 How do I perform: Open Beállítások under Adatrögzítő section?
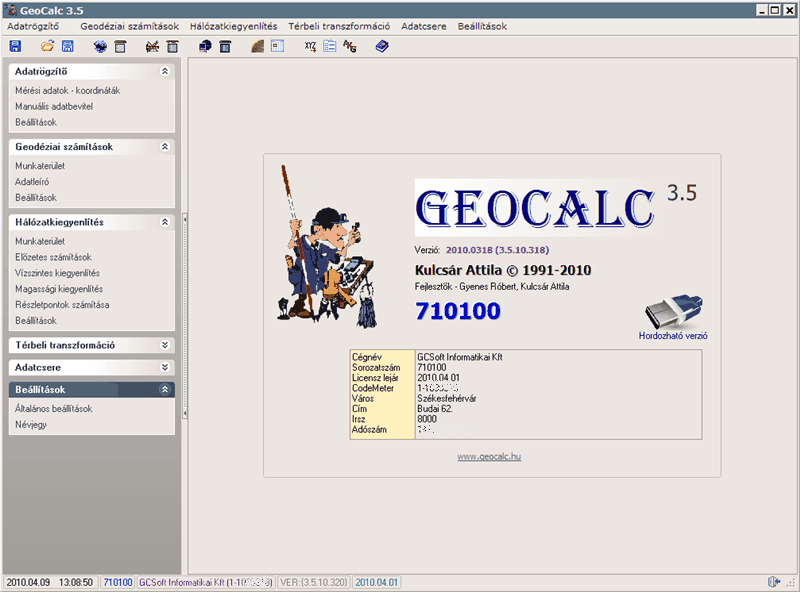(36, 122)
